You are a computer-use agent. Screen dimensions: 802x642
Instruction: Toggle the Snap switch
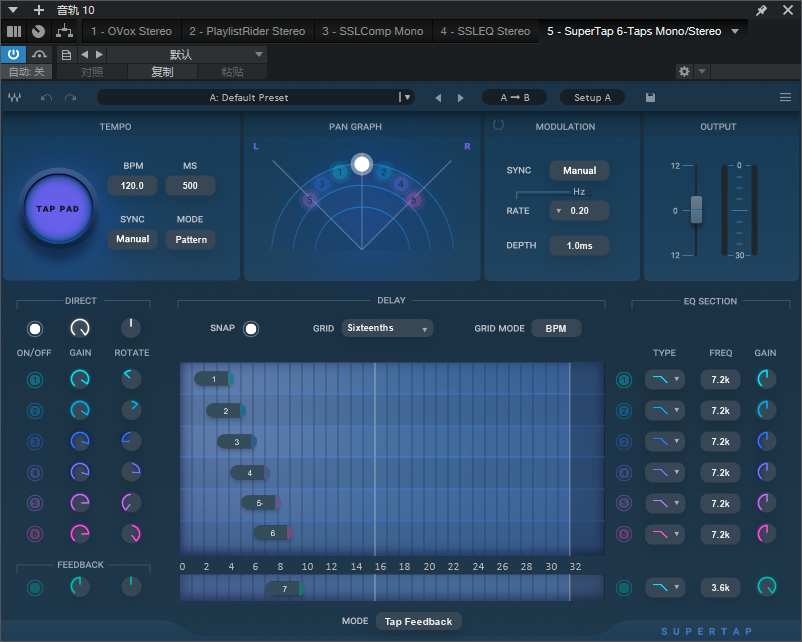tap(251, 328)
